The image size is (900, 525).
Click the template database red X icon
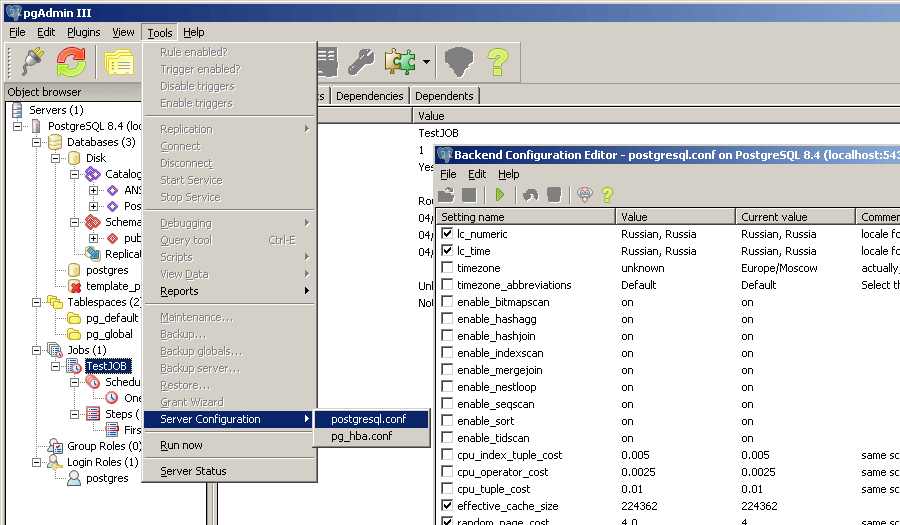74,286
